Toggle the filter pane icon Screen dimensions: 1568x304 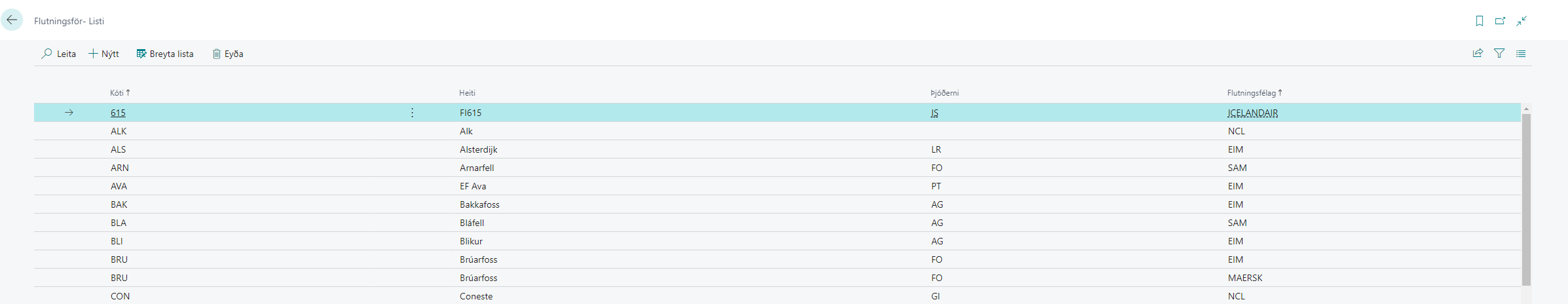pyautogui.click(x=1499, y=54)
